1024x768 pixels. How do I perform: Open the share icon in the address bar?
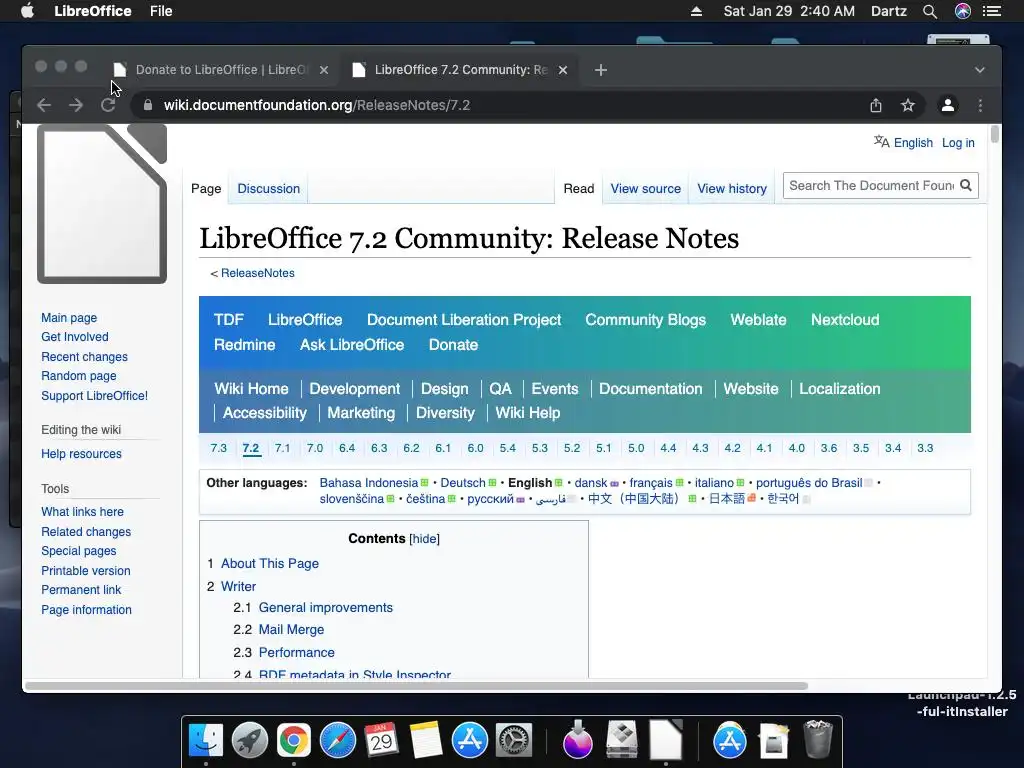coord(876,105)
